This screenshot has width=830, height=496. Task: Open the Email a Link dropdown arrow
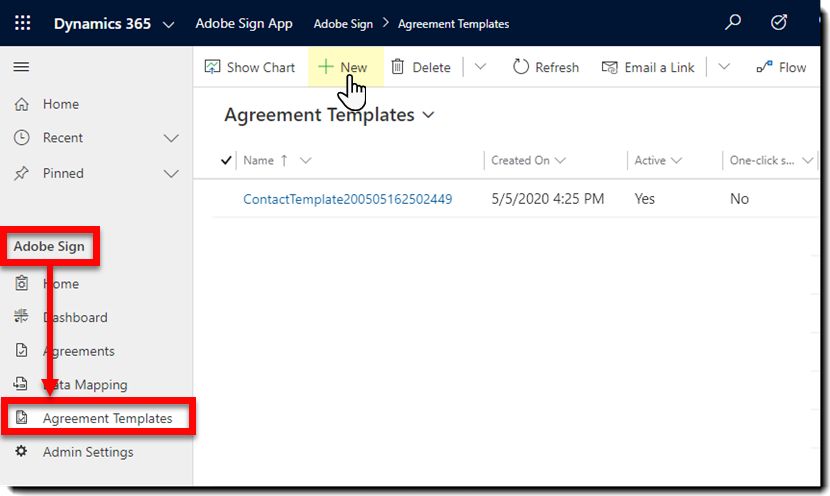724,67
